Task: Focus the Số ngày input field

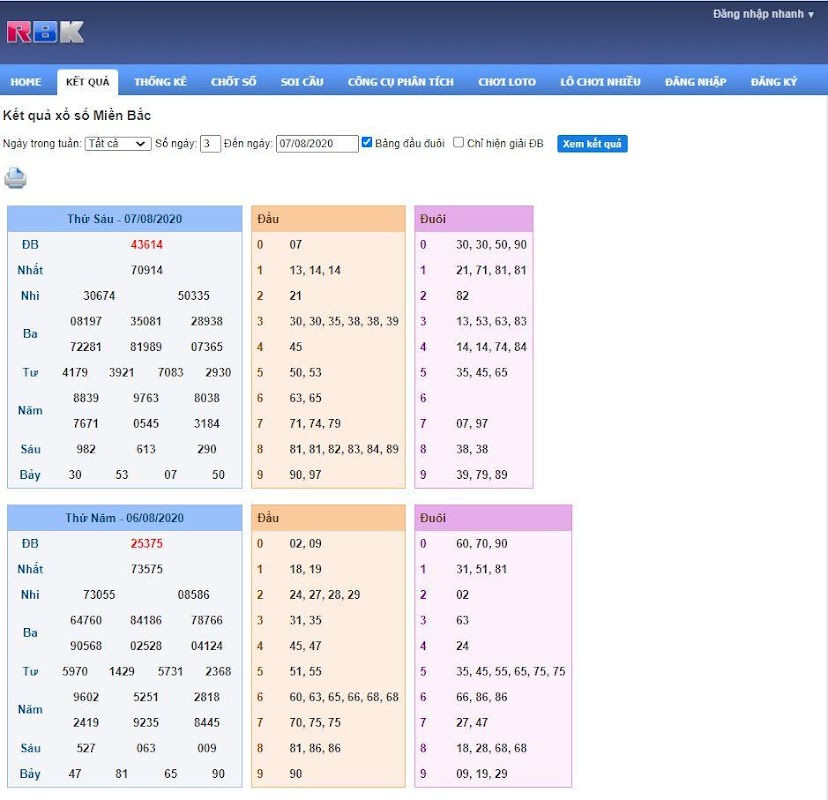Action: 210,144
